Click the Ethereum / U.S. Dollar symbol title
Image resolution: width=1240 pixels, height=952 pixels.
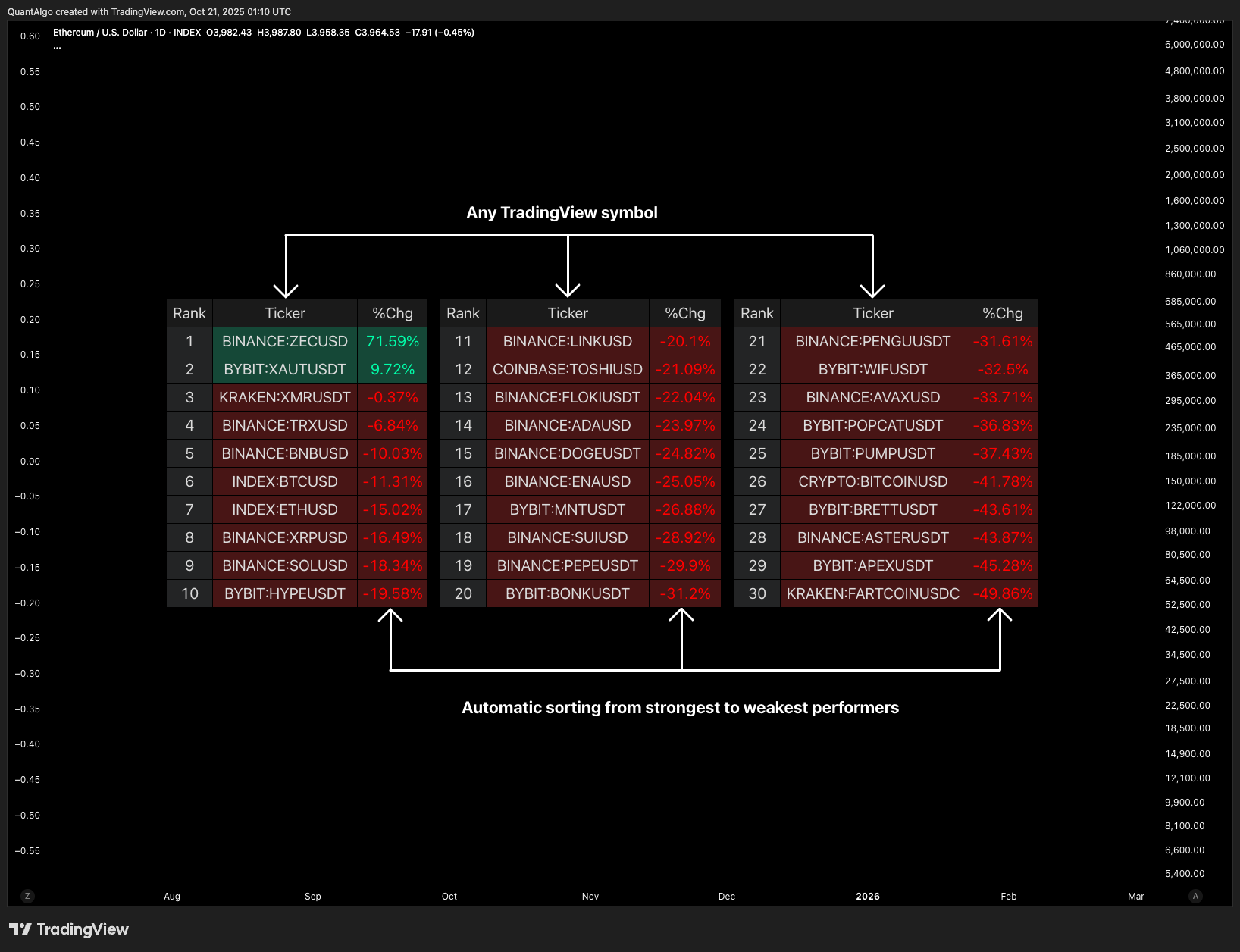100,33
